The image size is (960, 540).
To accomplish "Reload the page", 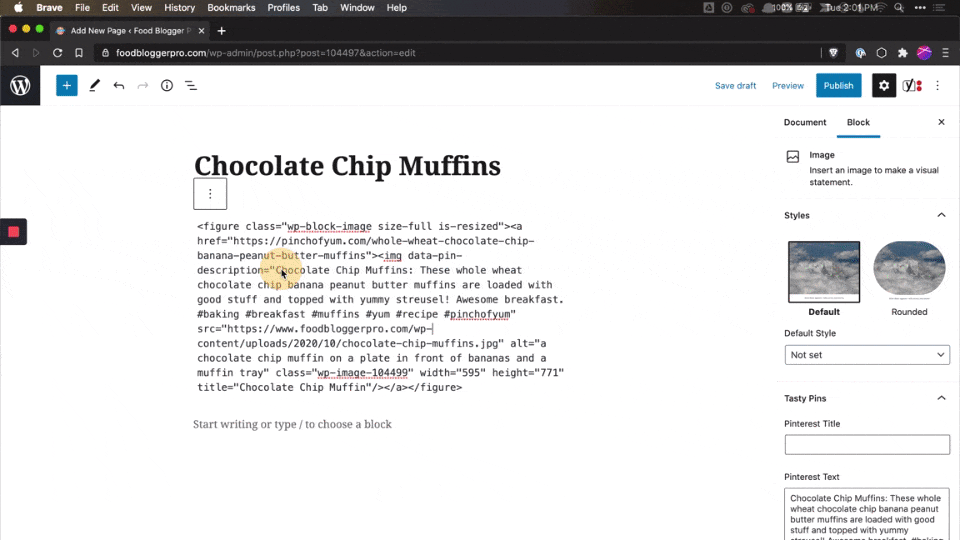I will pos(58,53).
